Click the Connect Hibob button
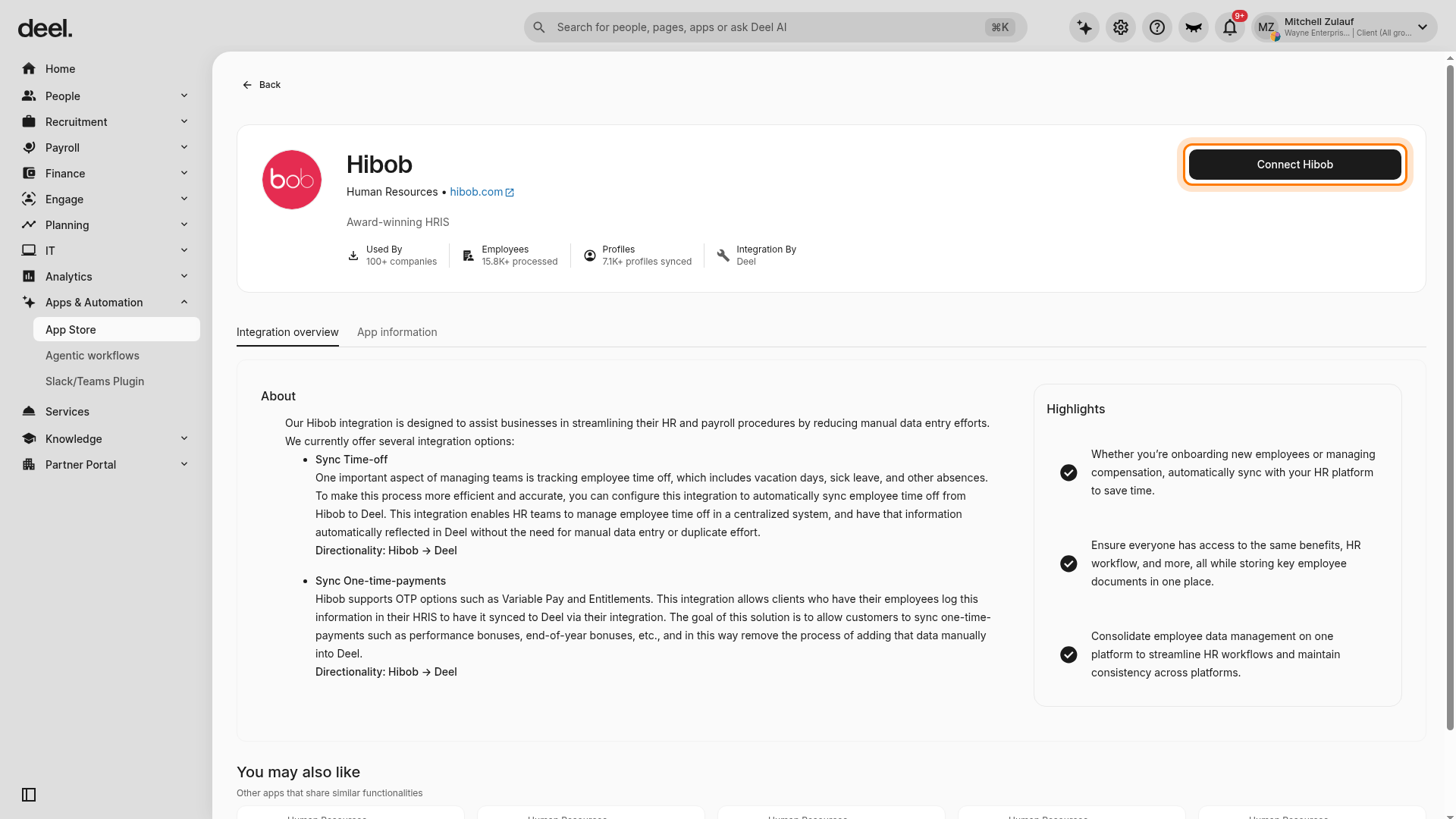1456x819 pixels. (1295, 165)
